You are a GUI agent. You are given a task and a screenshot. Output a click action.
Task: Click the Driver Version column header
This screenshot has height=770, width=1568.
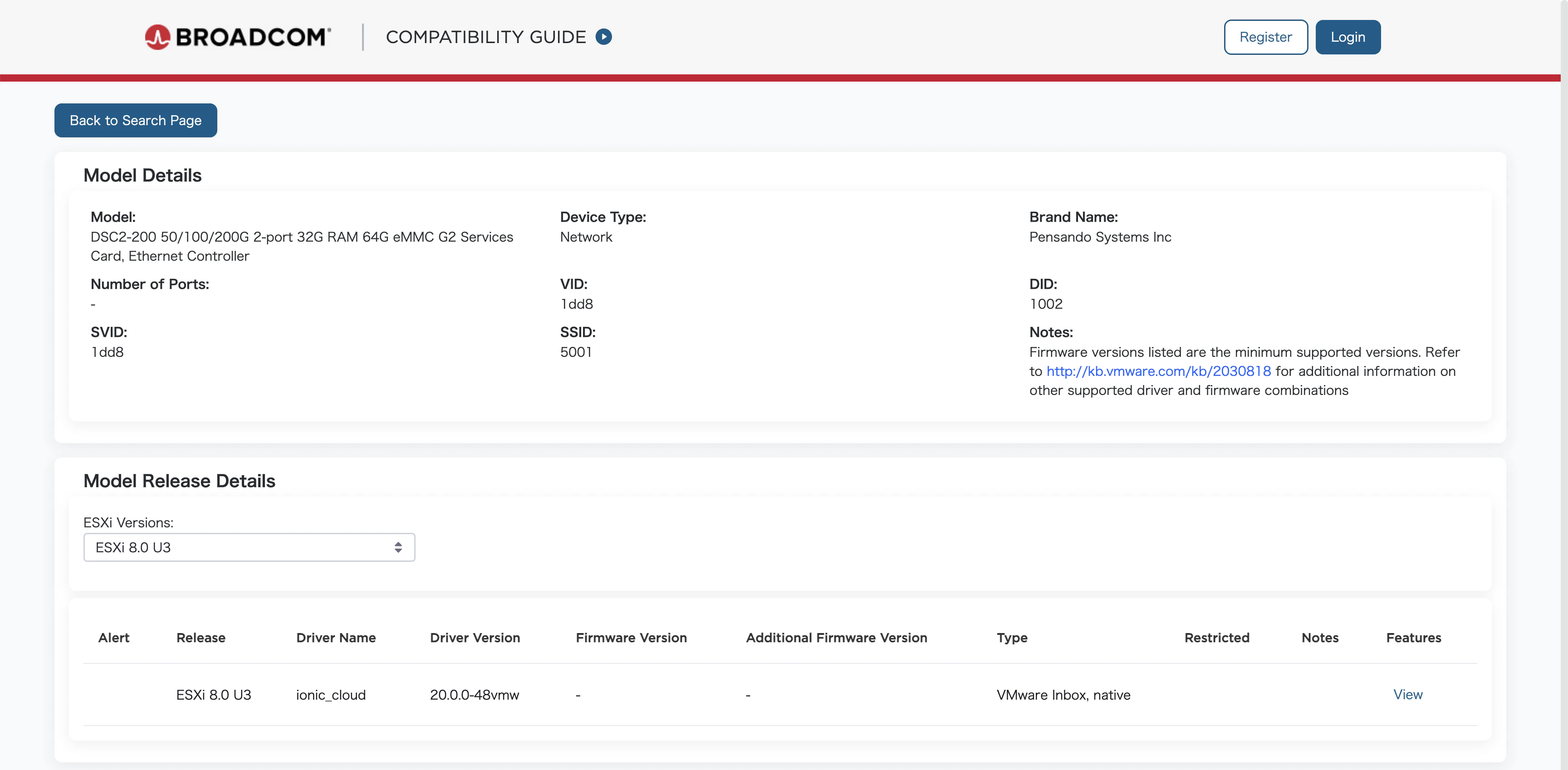[x=475, y=638]
